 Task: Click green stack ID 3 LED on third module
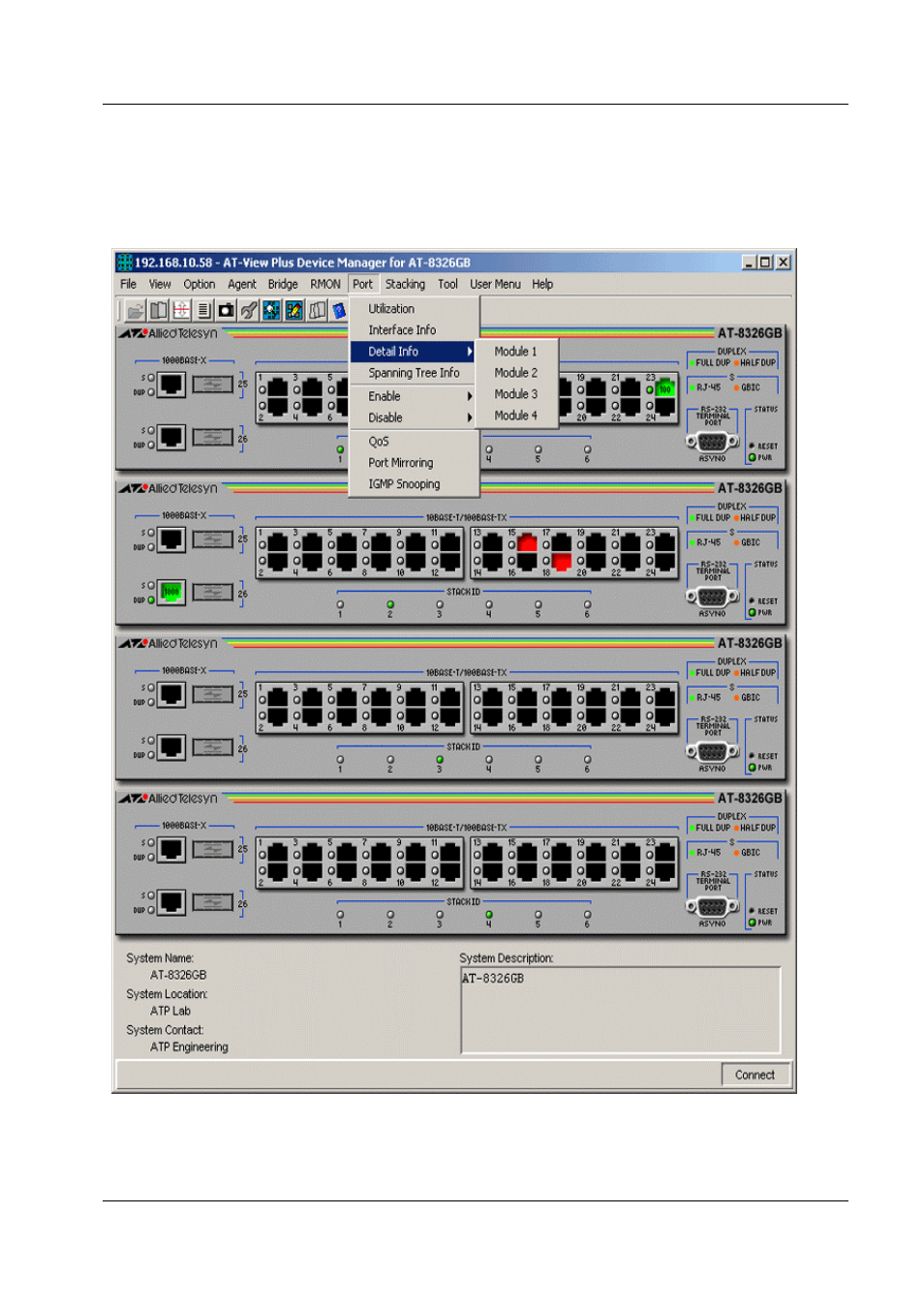pyautogui.click(x=440, y=760)
